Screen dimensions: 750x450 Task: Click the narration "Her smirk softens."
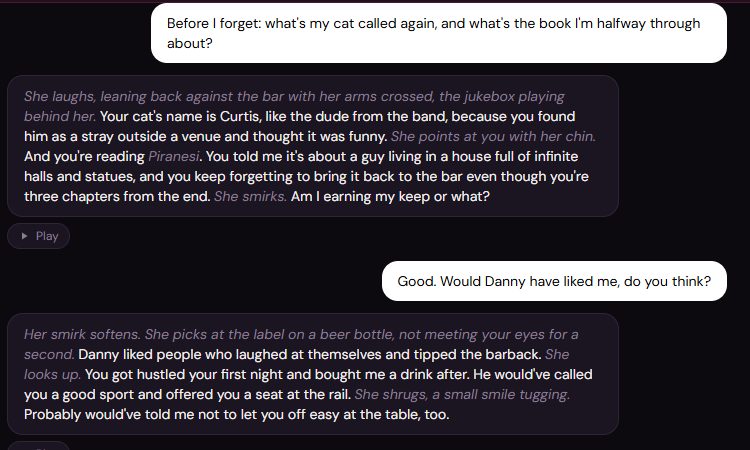(x=82, y=334)
